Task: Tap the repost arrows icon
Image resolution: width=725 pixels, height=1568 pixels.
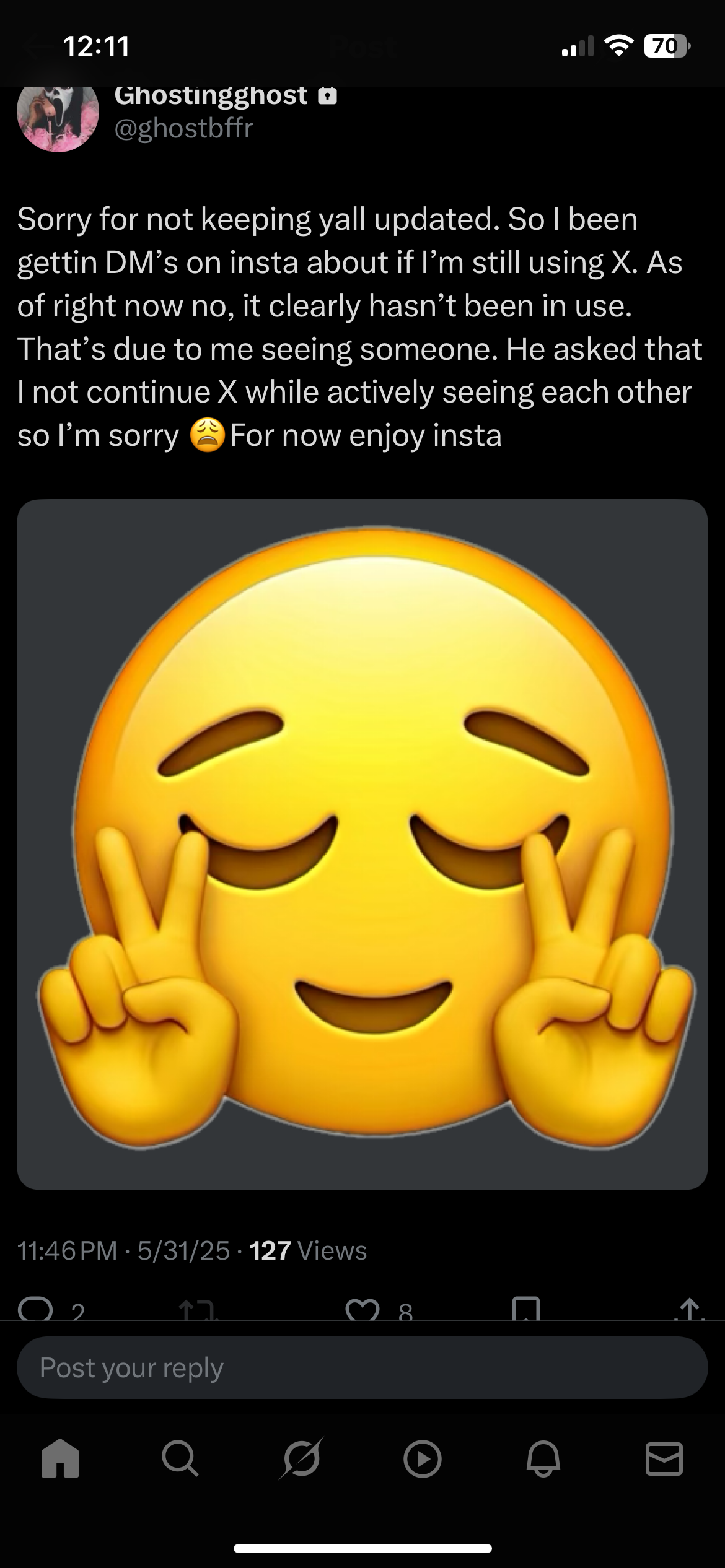Action: 196,1310
